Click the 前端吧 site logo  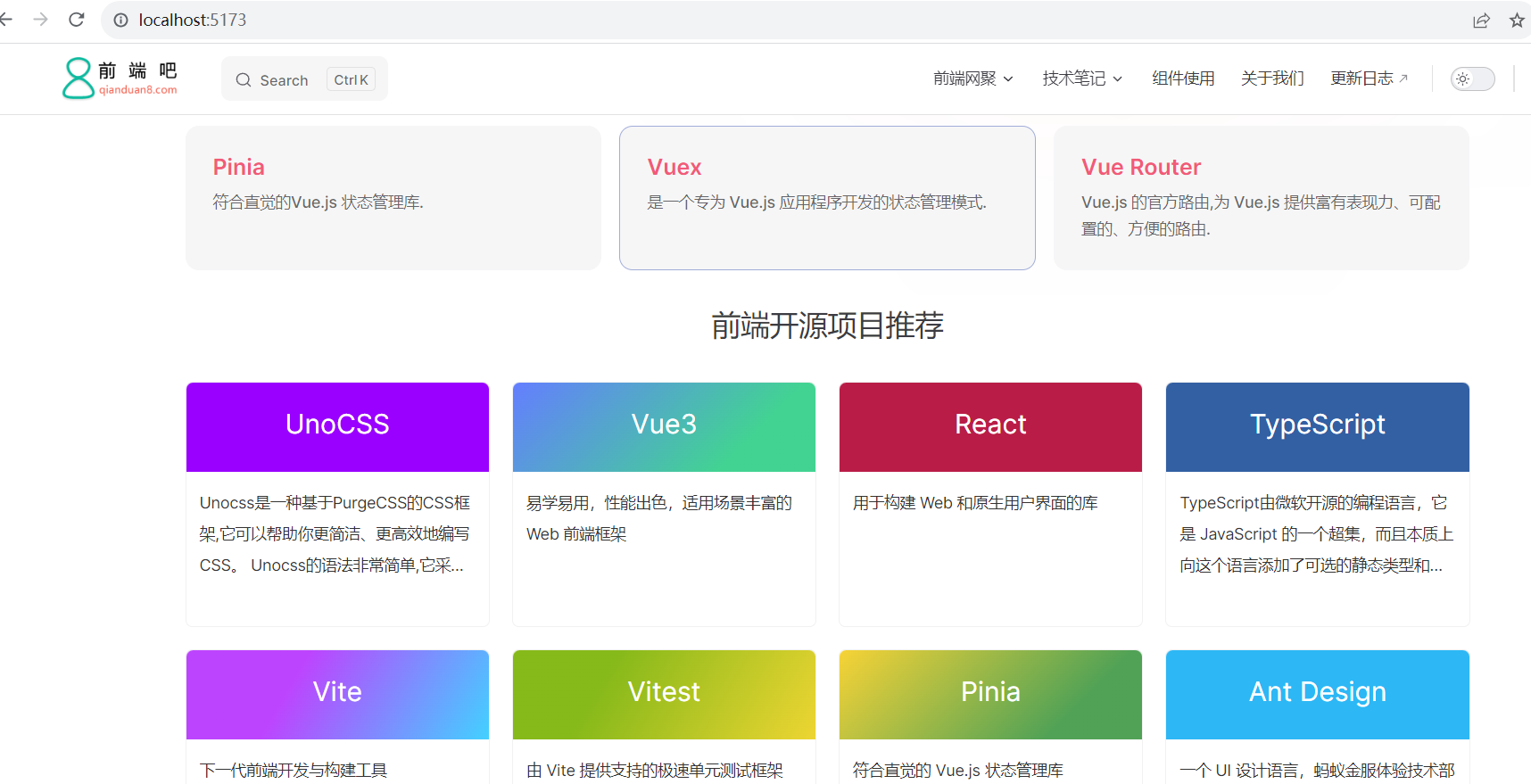120,78
